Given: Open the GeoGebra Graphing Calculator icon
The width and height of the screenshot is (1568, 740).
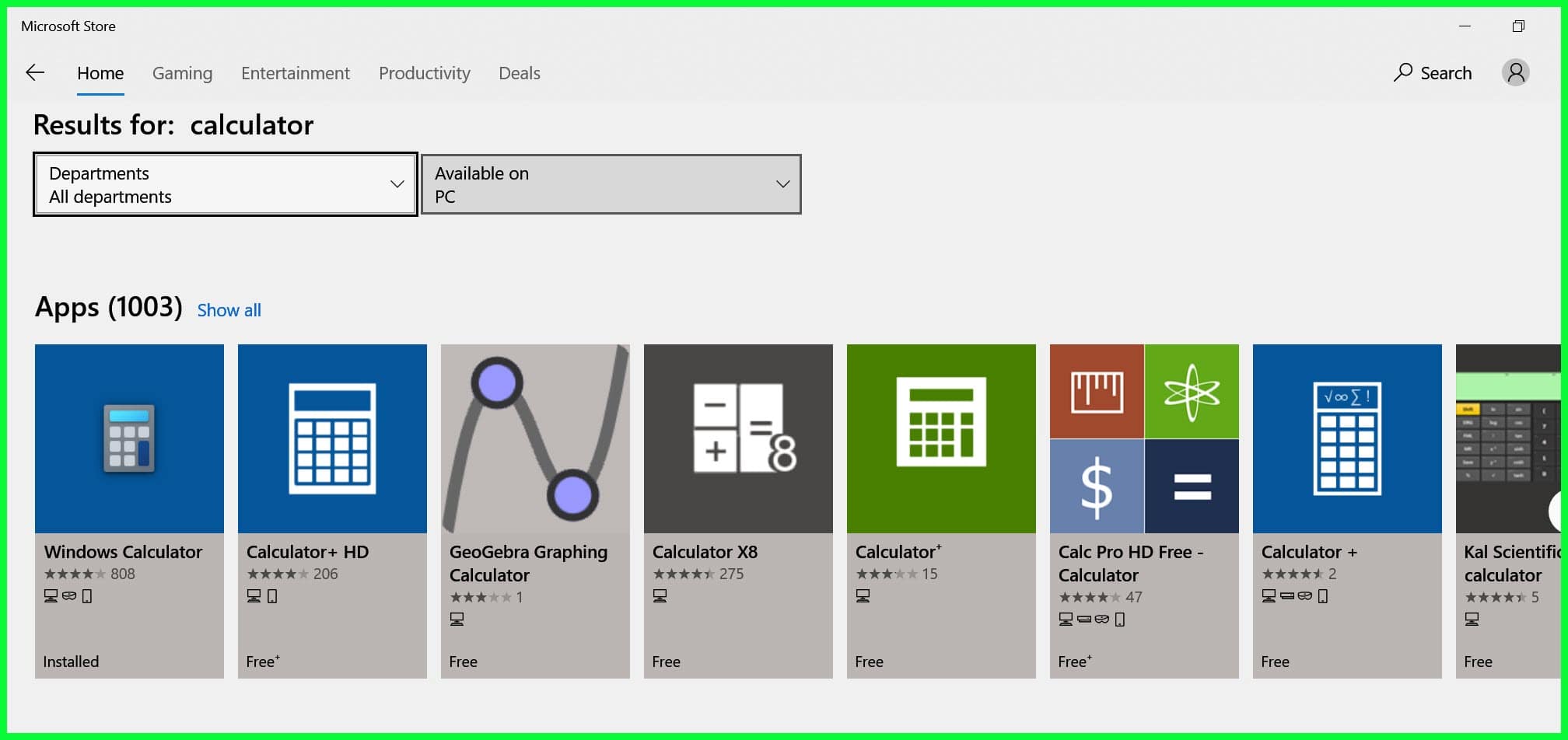Looking at the screenshot, I should click(x=535, y=438).
